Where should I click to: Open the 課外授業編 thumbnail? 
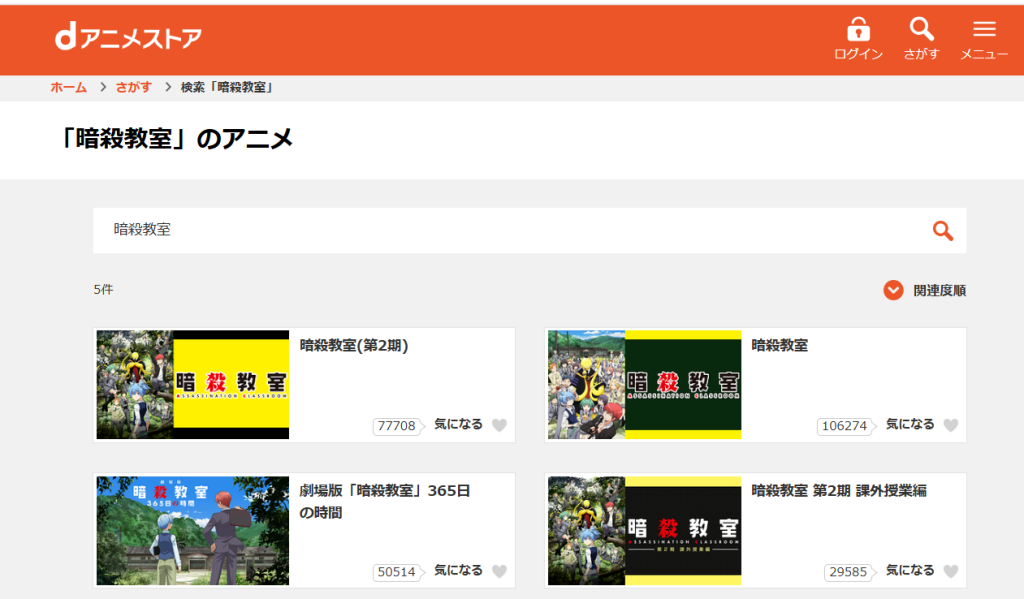pos(645,530)
